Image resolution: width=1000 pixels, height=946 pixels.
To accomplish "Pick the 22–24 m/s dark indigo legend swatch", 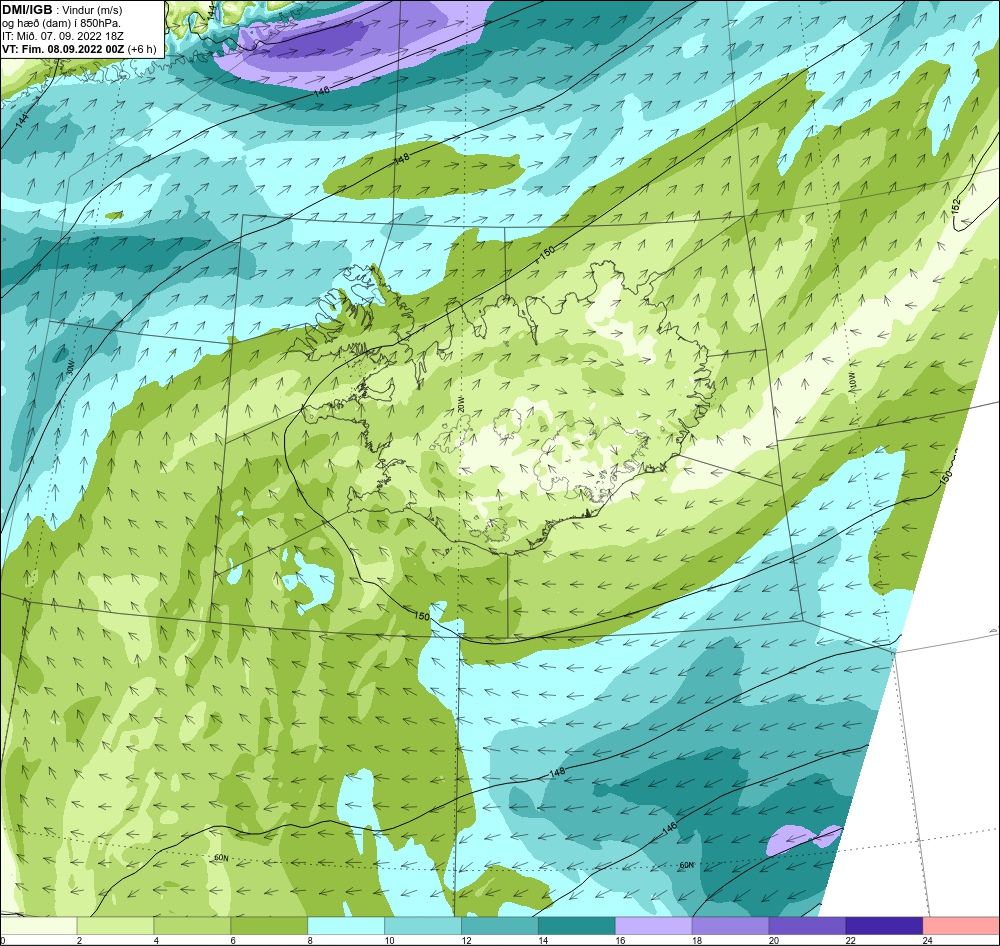I will 885,925.
